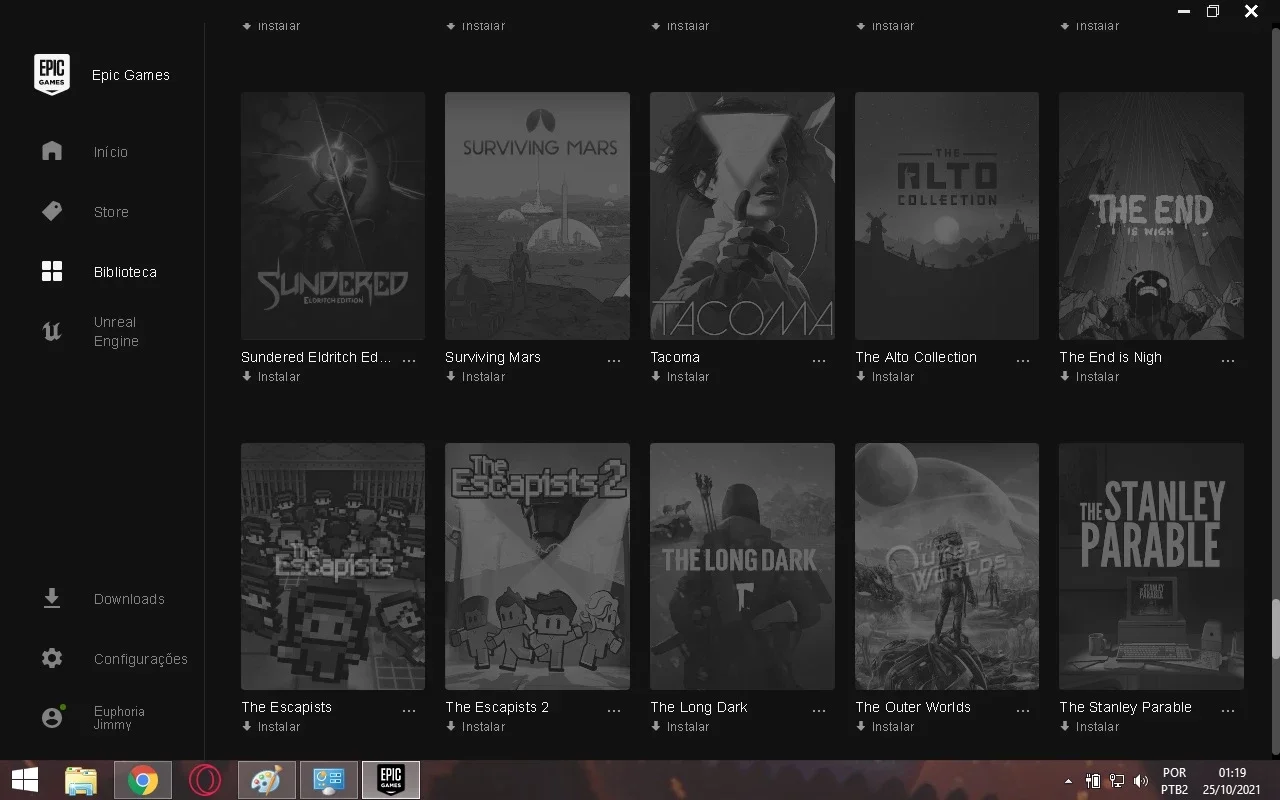1280x800 pixels.
Task: Open three-dot menu for Tacoma
Action: [x=819, y=360]
